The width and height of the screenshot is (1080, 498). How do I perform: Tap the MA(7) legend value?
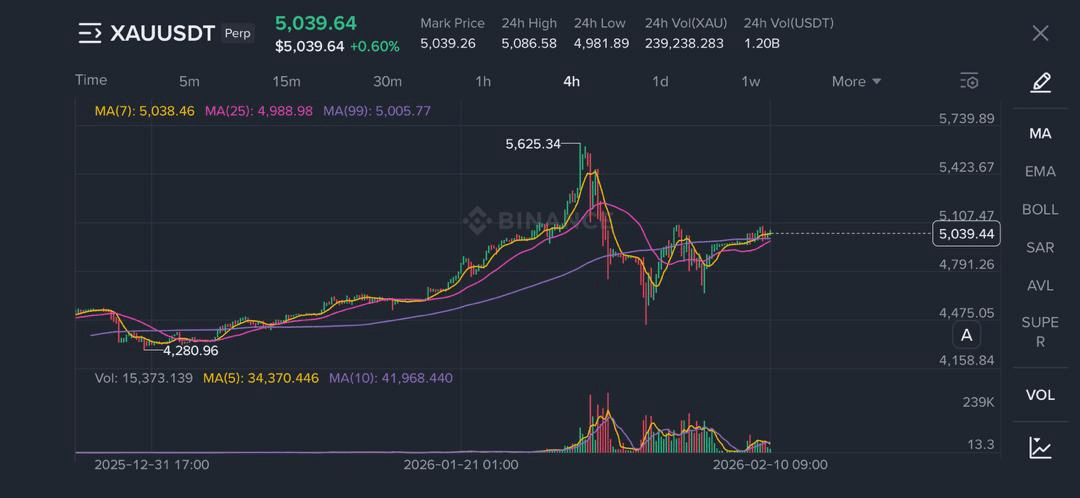144,111
